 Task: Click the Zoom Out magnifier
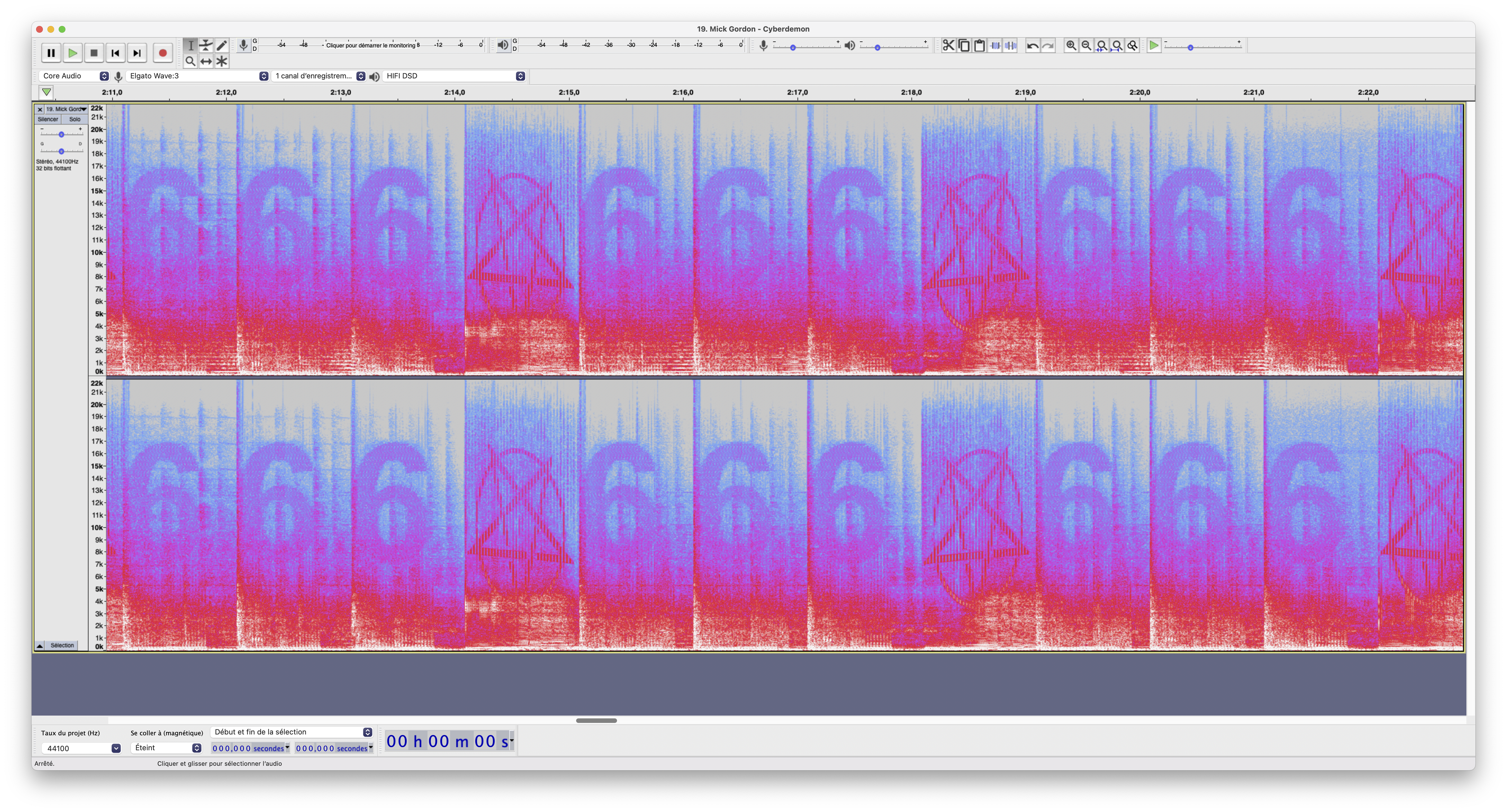(x=1086, y=45)
